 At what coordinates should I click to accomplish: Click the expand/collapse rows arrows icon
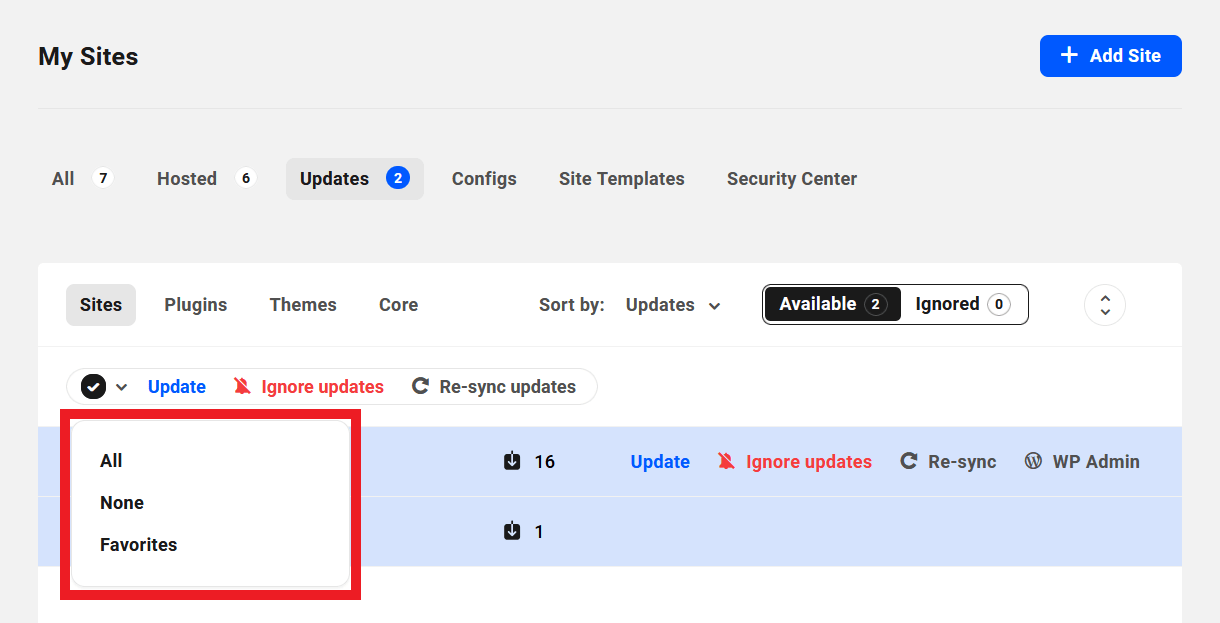(x=1104, y=305)
